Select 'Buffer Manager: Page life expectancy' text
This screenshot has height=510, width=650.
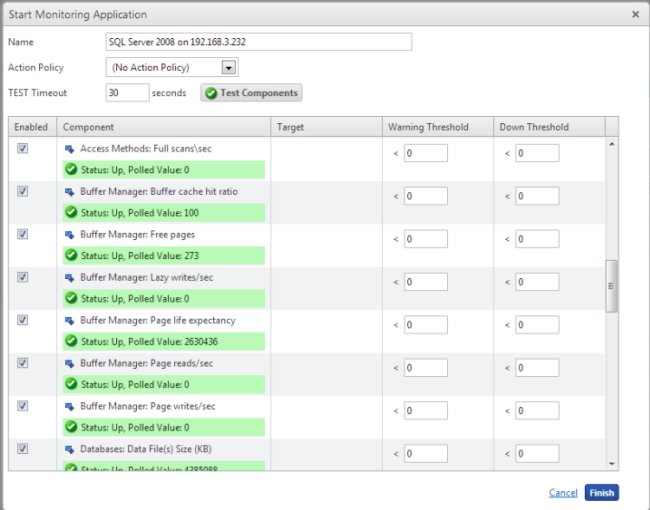click(x=158, y=321)
